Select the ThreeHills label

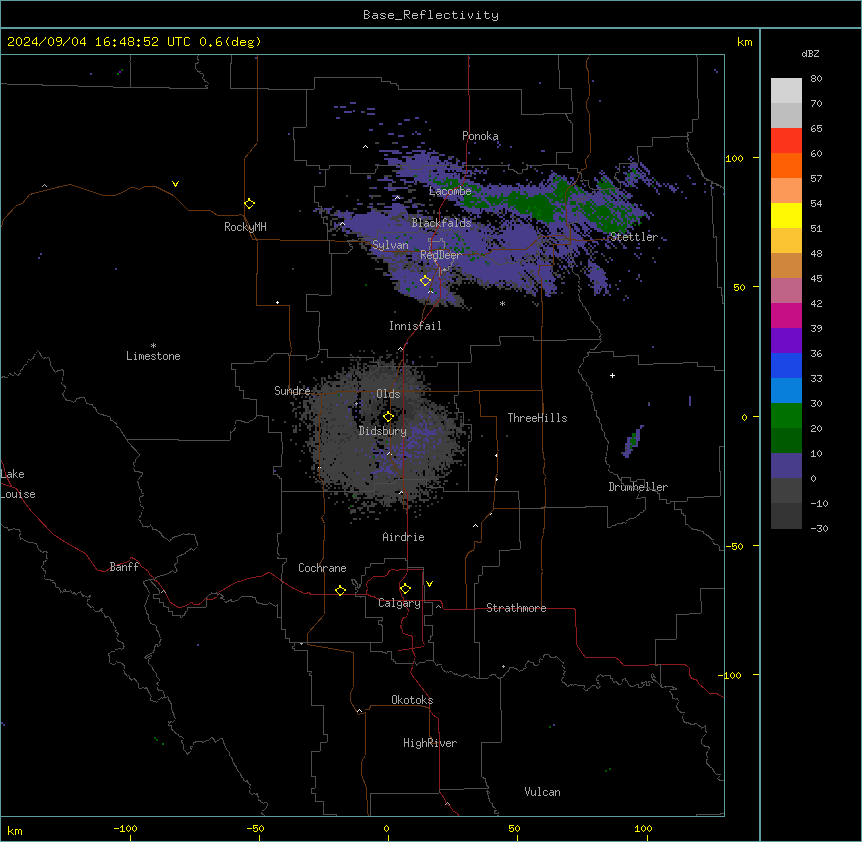(537, 418)
